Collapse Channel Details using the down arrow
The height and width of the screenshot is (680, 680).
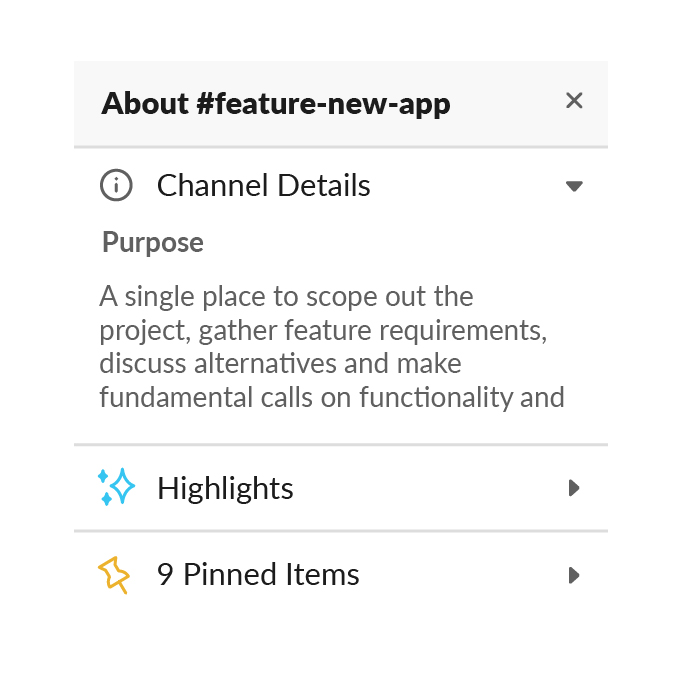(x=574, y=186)
